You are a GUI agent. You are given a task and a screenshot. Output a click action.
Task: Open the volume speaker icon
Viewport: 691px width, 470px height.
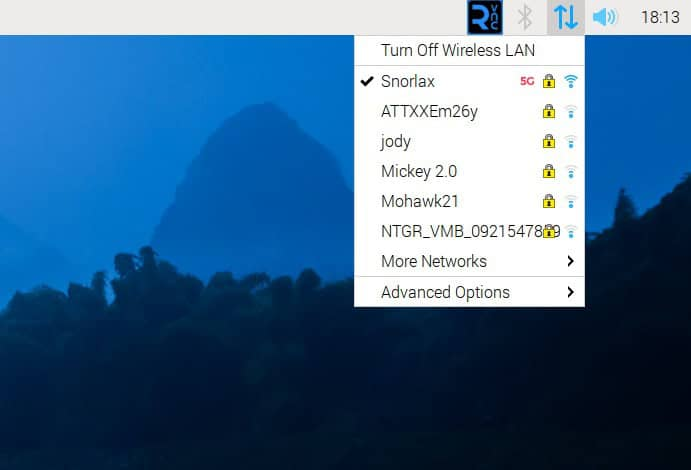point(604,17)
